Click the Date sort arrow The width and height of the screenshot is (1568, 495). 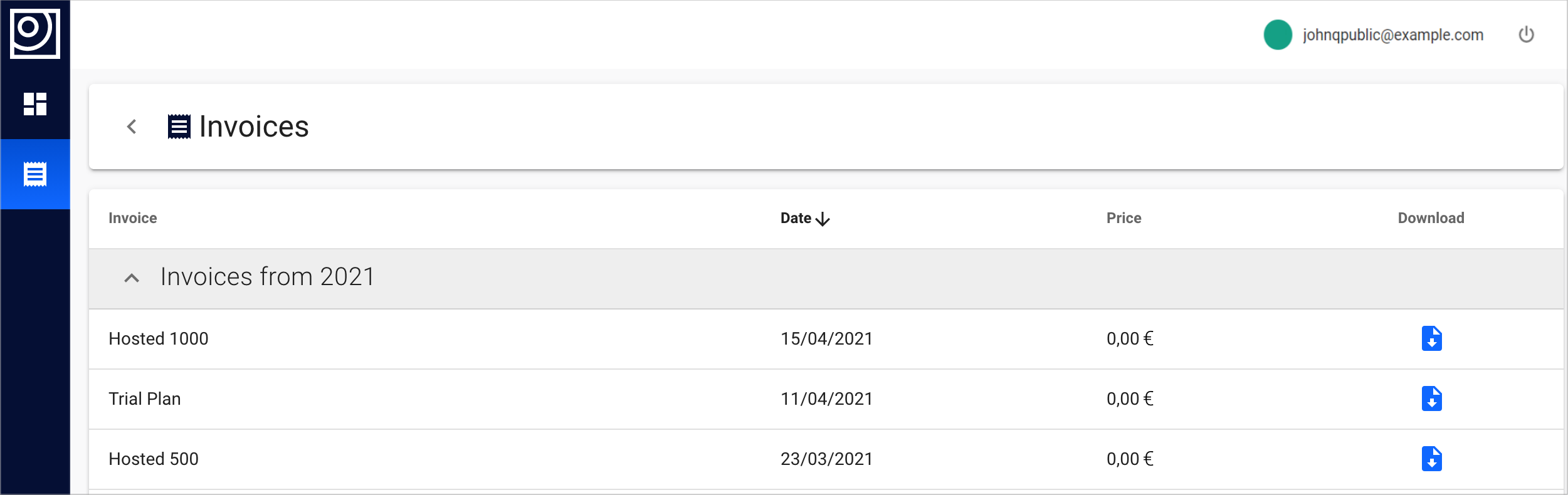pos(823,219)
